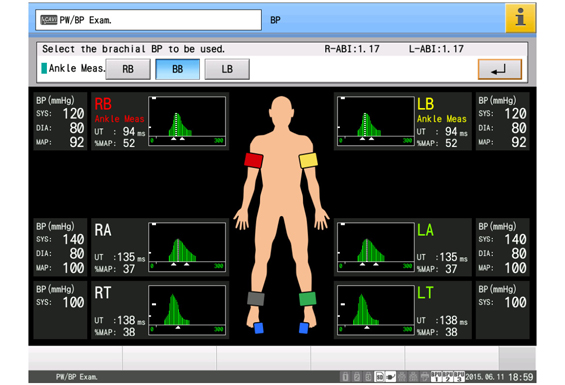
Task: Open the LA pulse waveform graph
Action: pyautogui.click(x=375, y=247)
